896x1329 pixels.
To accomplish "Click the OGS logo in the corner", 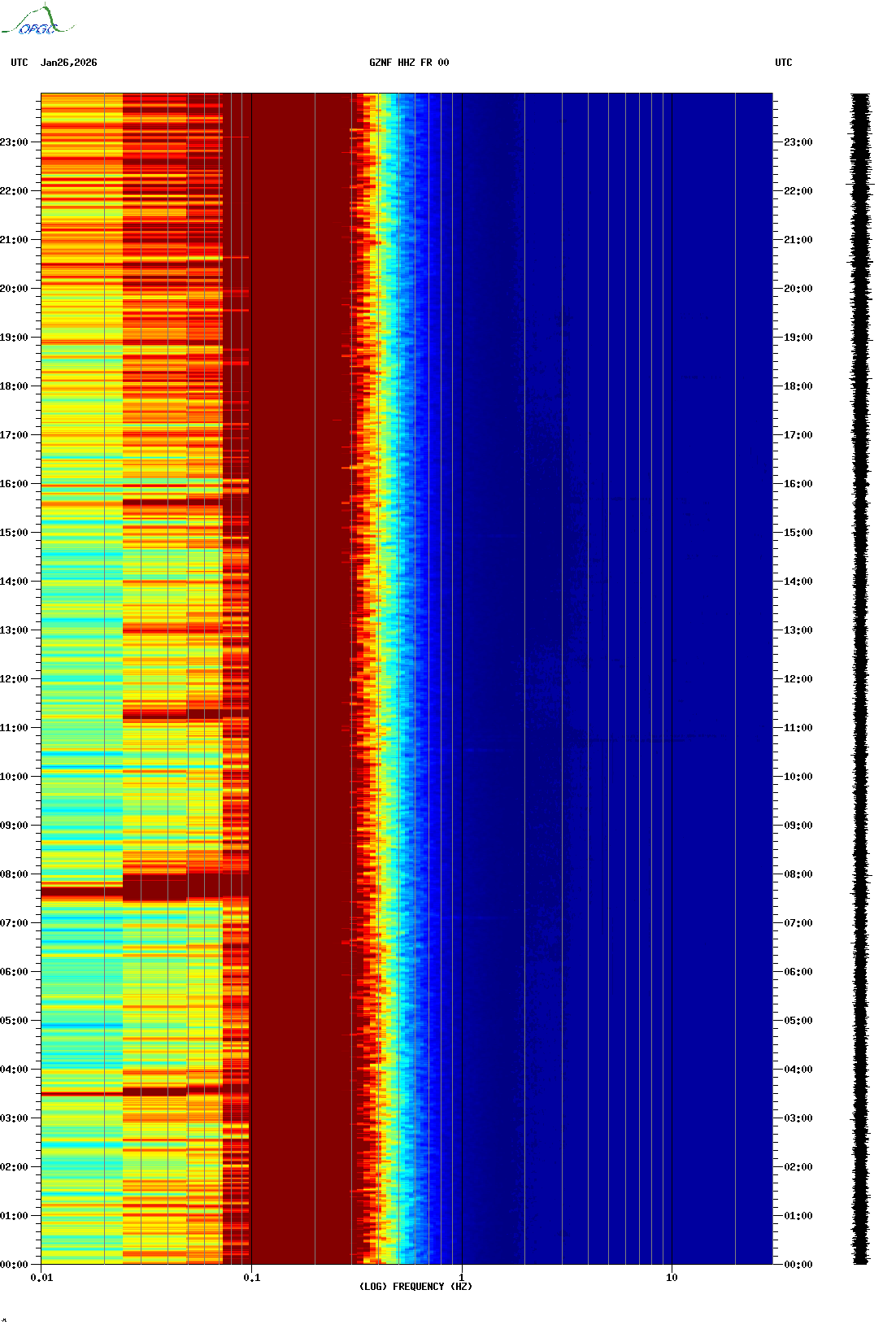I will pos(37,21).
